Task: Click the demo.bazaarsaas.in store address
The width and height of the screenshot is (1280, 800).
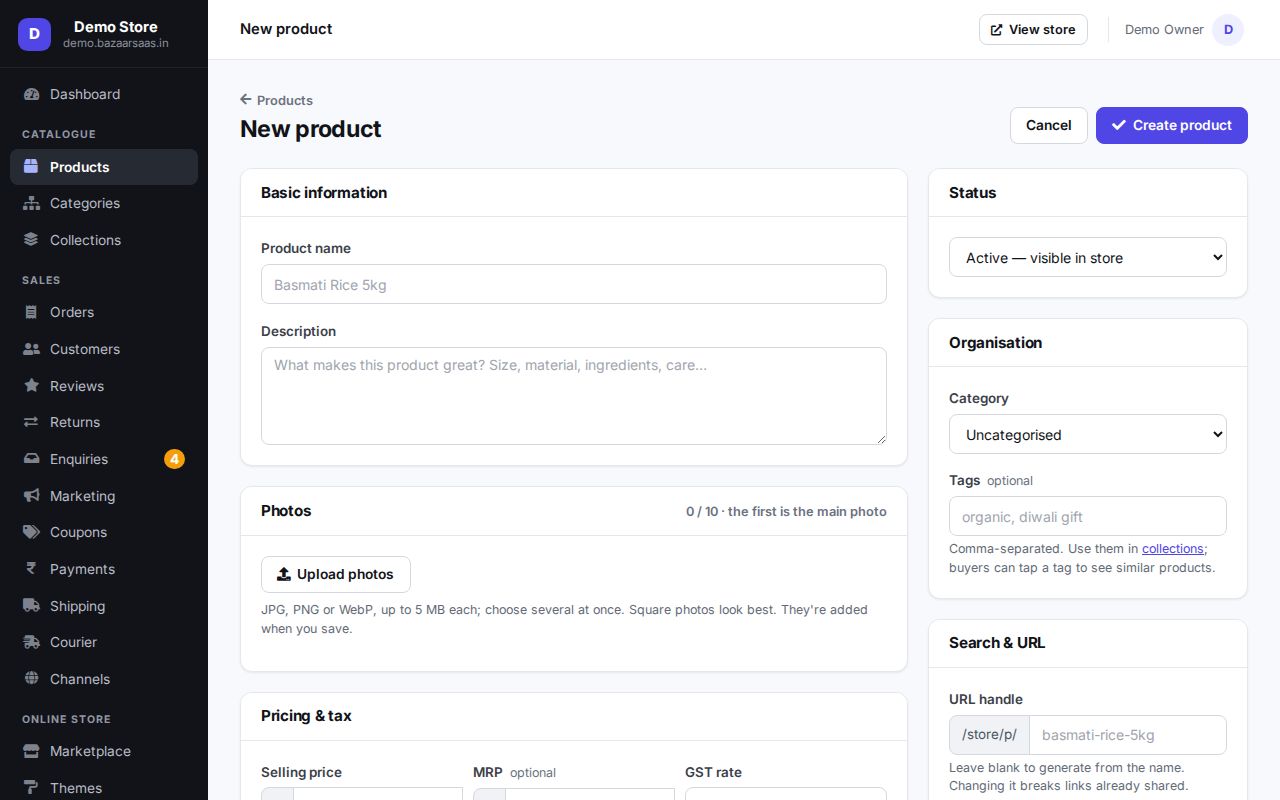Action: point(116,43)
